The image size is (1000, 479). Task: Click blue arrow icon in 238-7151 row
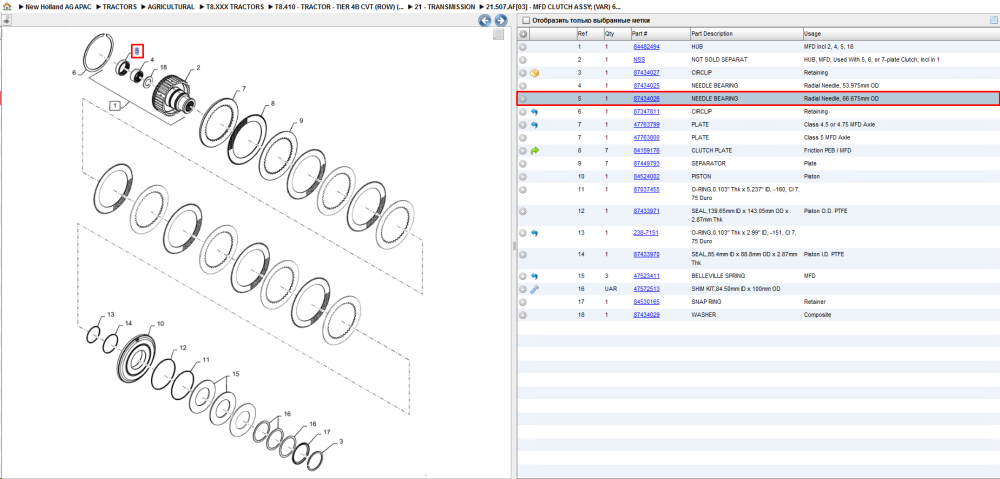point(534,233)
